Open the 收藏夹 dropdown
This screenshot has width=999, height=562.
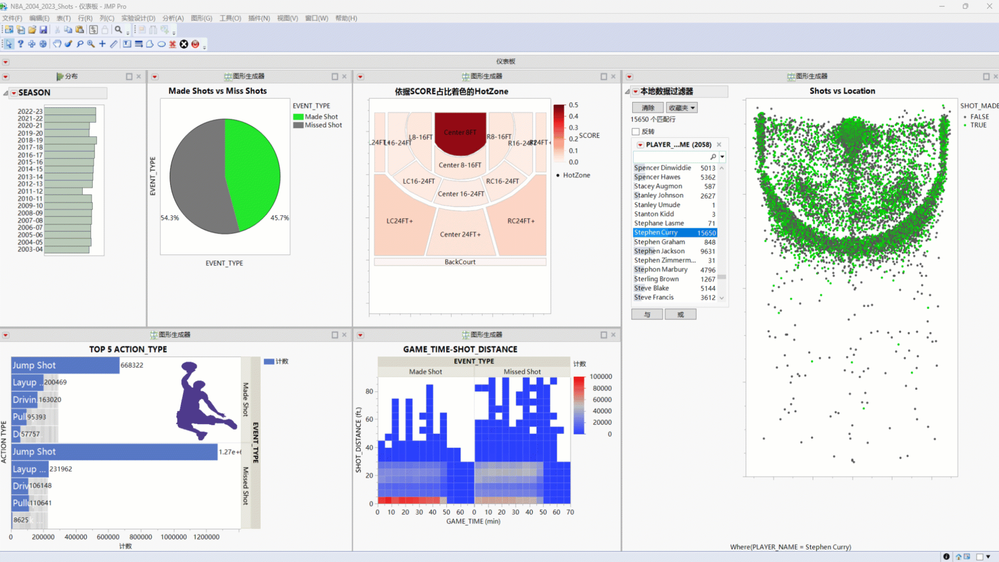682,108
